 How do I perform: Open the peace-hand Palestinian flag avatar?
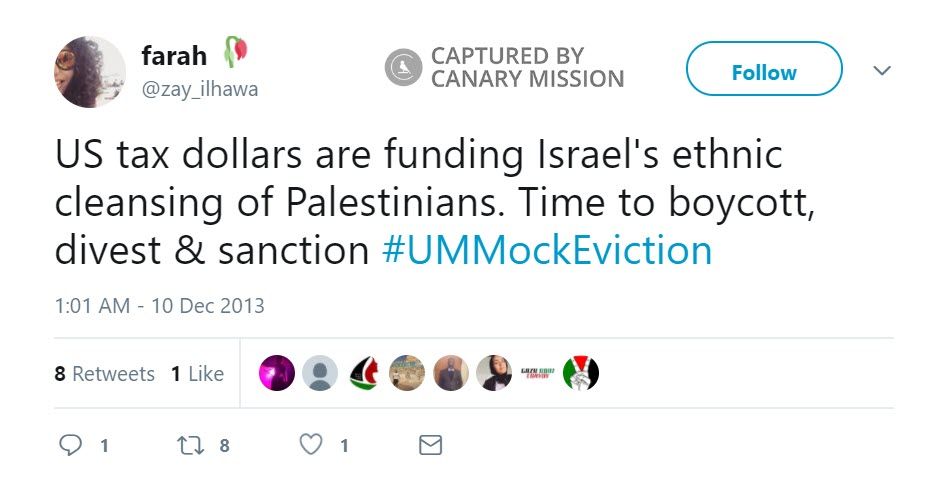pos(580,373)
